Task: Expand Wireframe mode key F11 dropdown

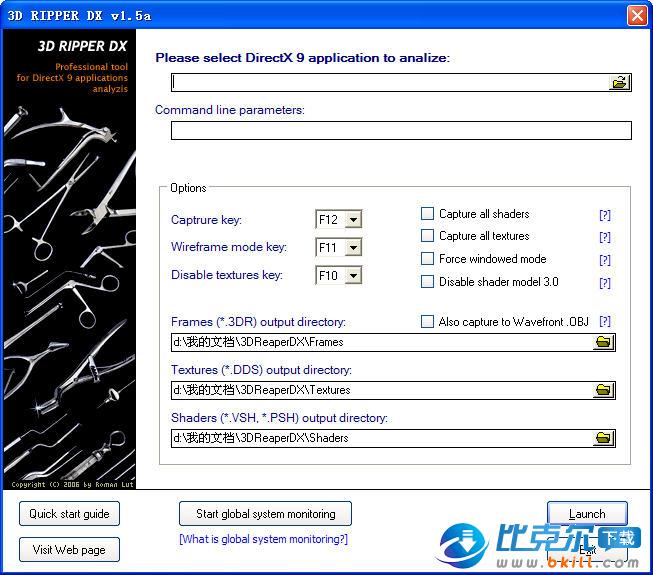Action: [352, 248]
